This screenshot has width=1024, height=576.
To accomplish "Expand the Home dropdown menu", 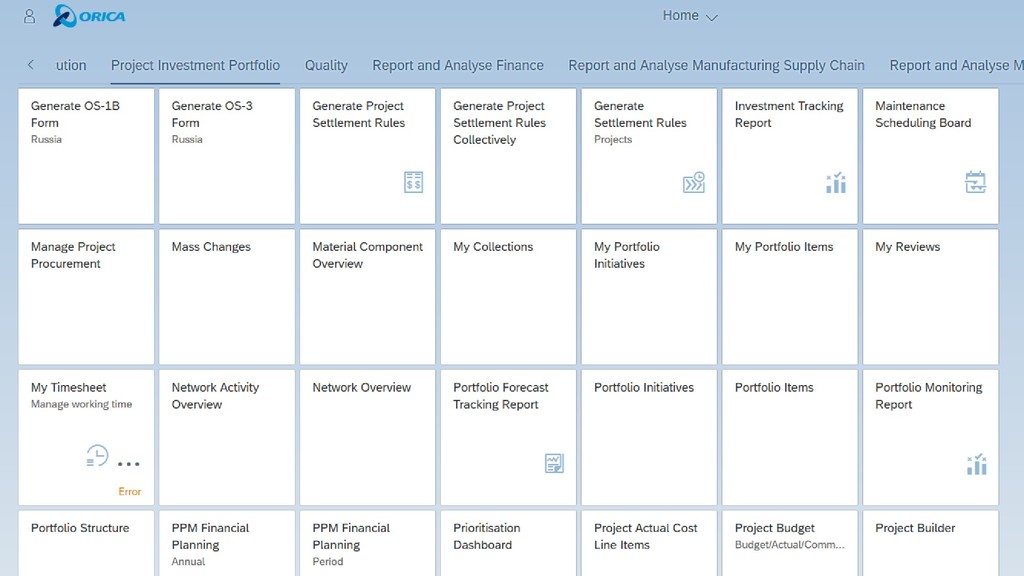I will (x=690, y=16).
